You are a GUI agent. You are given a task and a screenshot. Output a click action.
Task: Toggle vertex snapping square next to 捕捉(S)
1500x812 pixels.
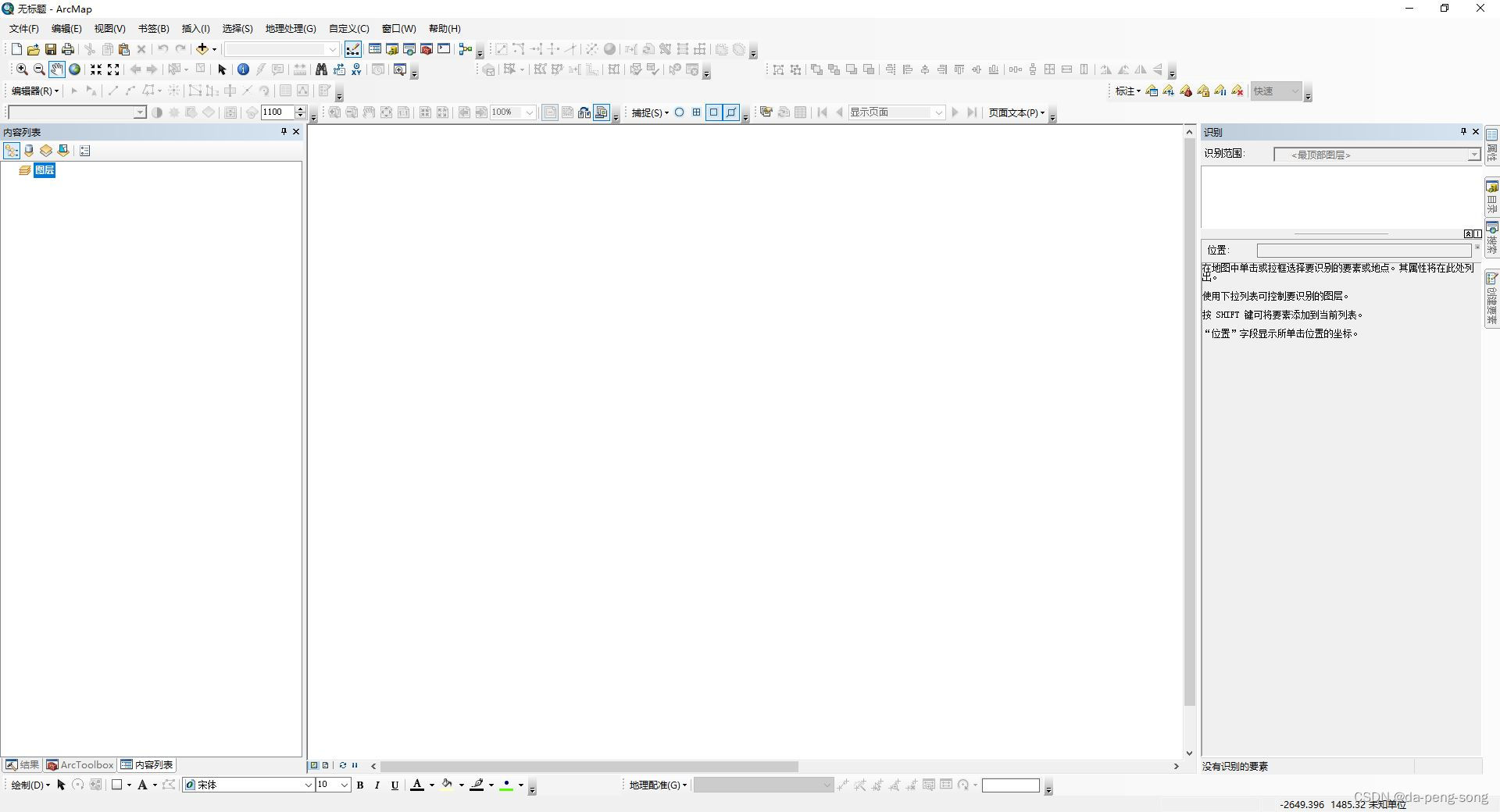[713, 112]
